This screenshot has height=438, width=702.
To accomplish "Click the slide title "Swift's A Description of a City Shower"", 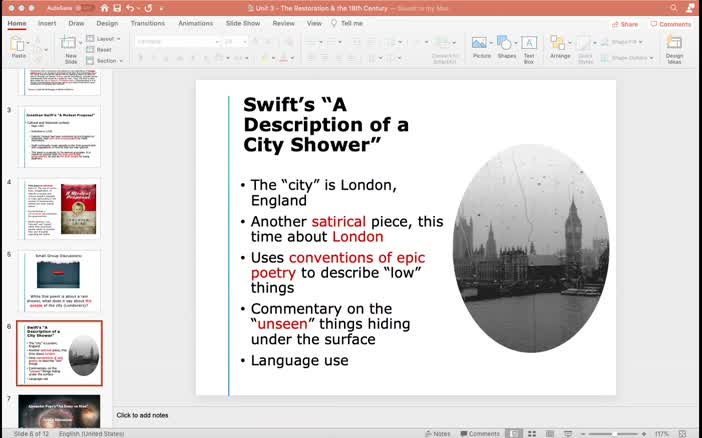I will [325, 125].
